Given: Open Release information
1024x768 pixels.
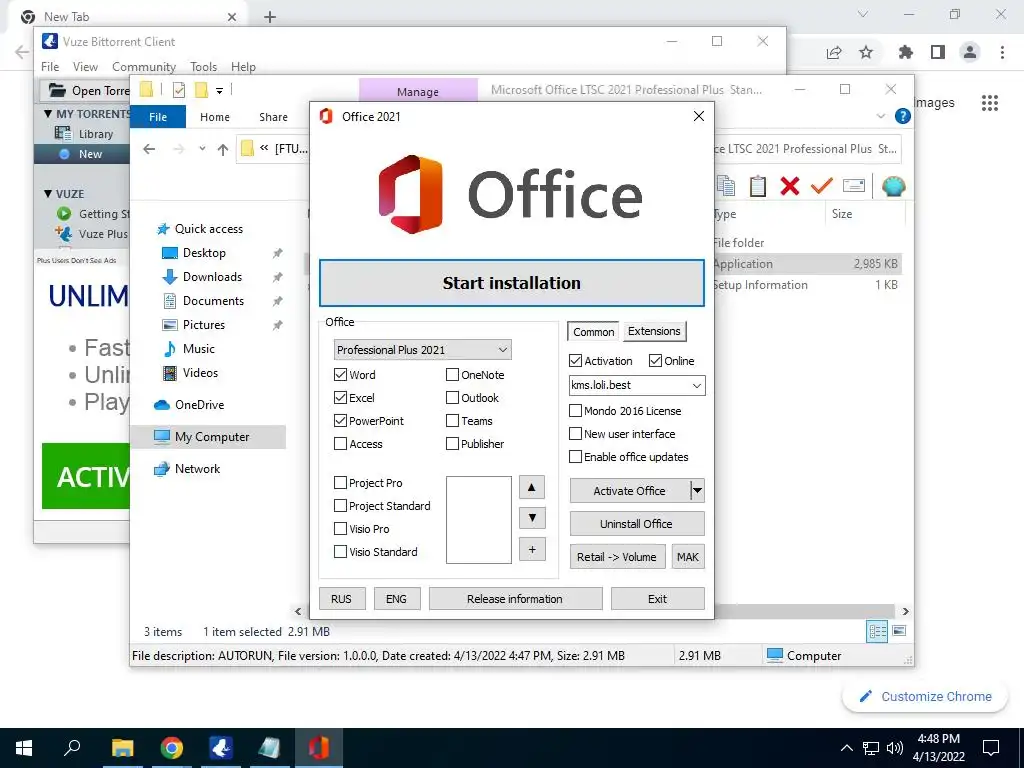Looking at the screenshot, I should click(515, 599).
